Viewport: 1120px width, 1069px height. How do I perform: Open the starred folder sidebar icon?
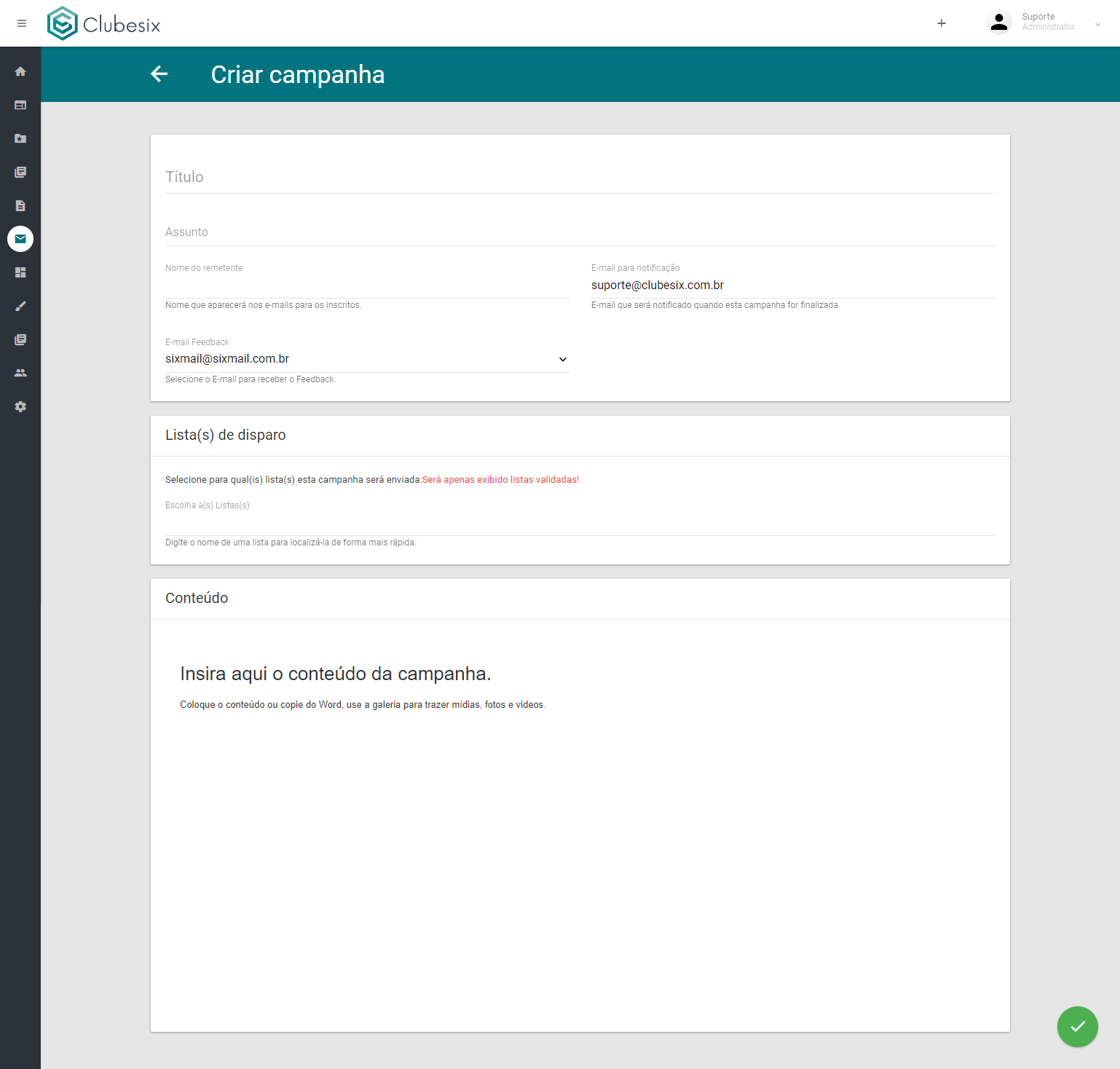pyautogui.click(x=20, y=138)
